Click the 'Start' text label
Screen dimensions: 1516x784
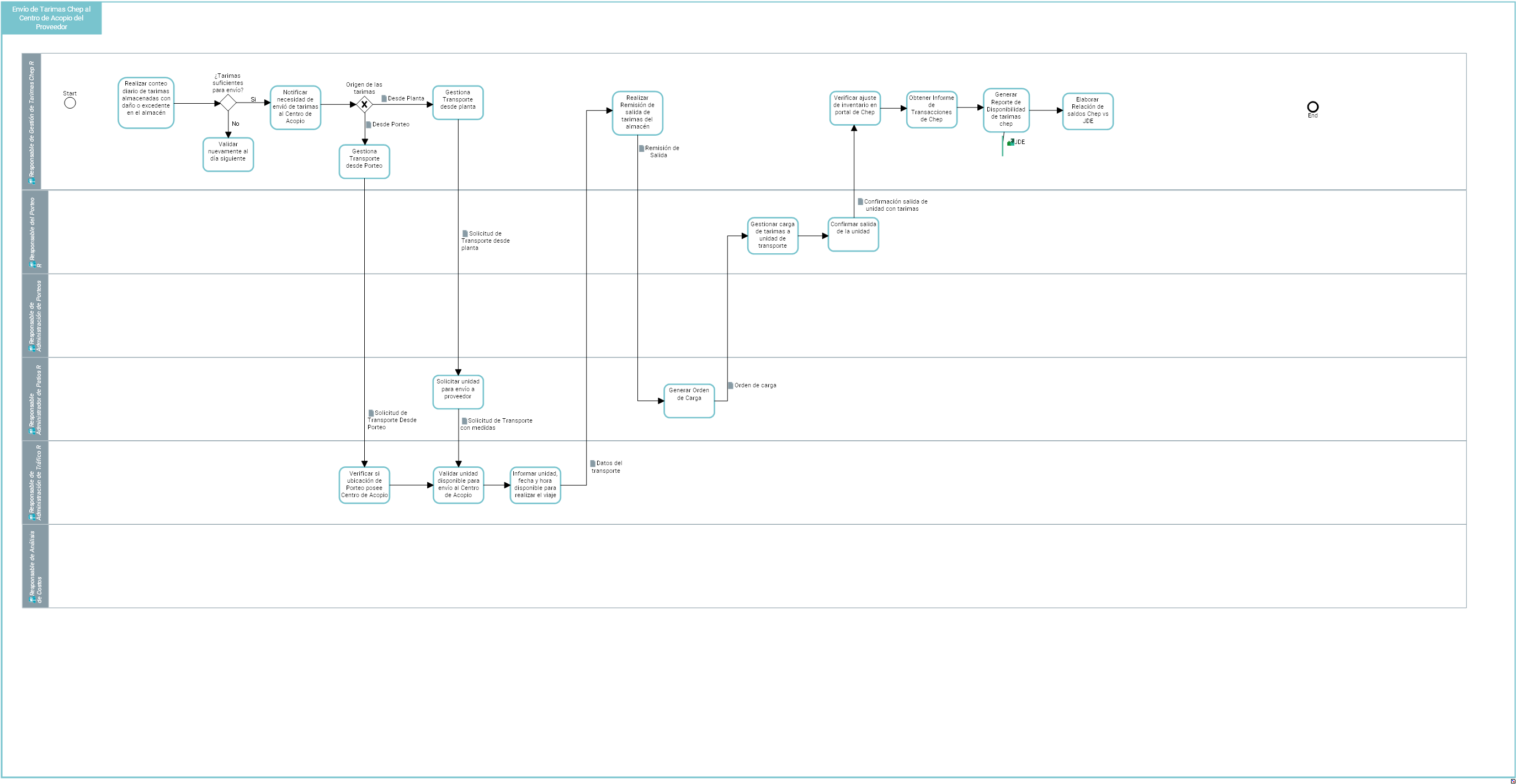(x=70, y=93)
